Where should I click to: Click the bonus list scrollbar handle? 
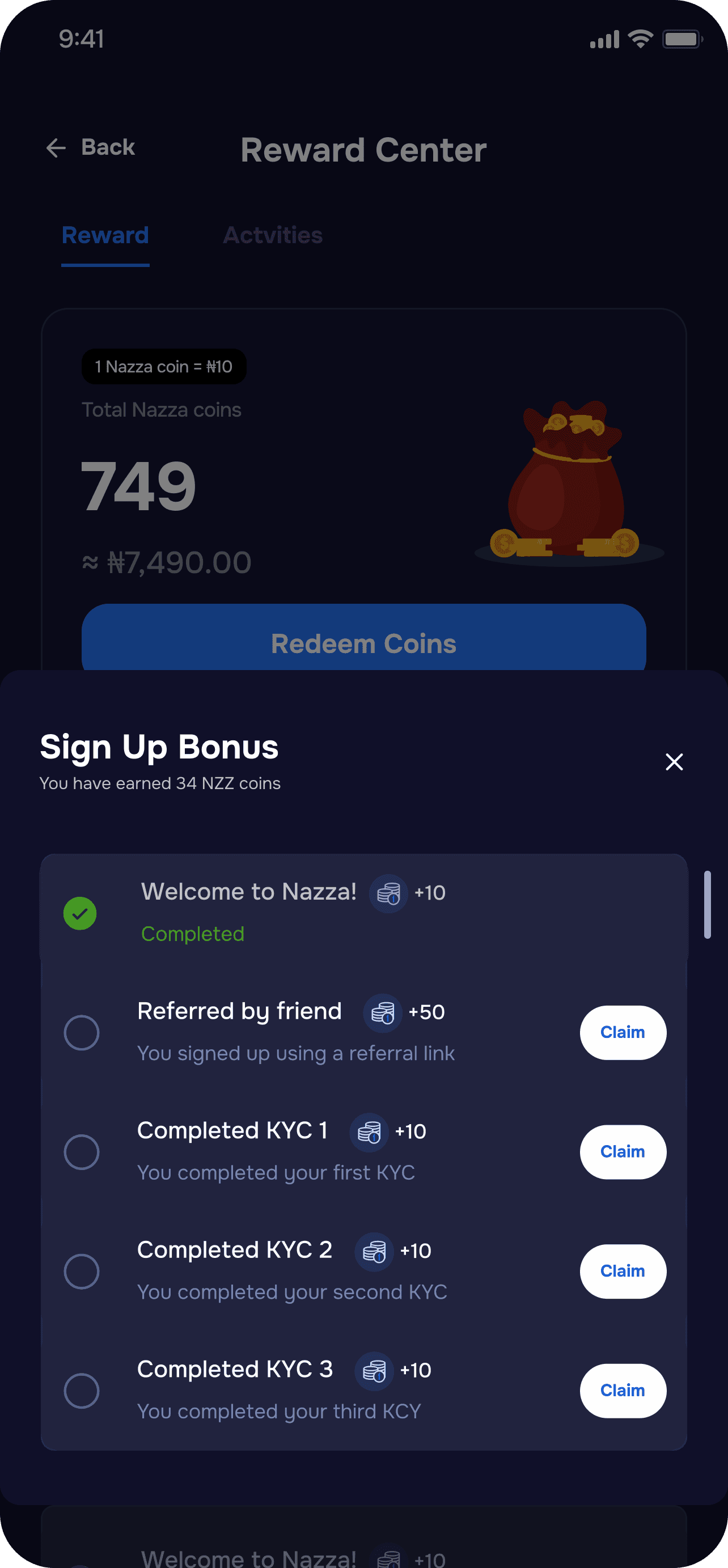coord(707,905)
